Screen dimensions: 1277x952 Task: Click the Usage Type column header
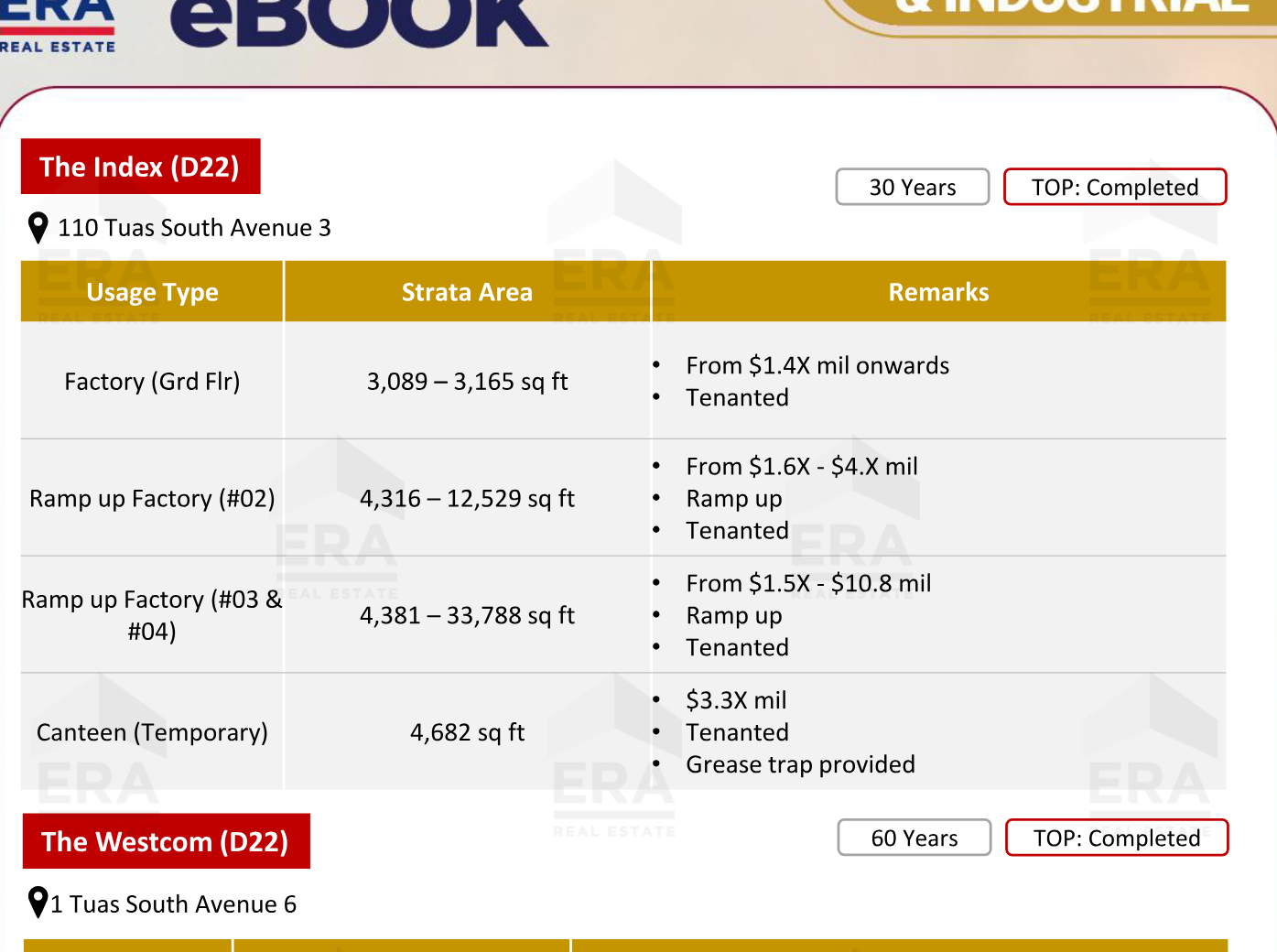[x=152, y=292]
